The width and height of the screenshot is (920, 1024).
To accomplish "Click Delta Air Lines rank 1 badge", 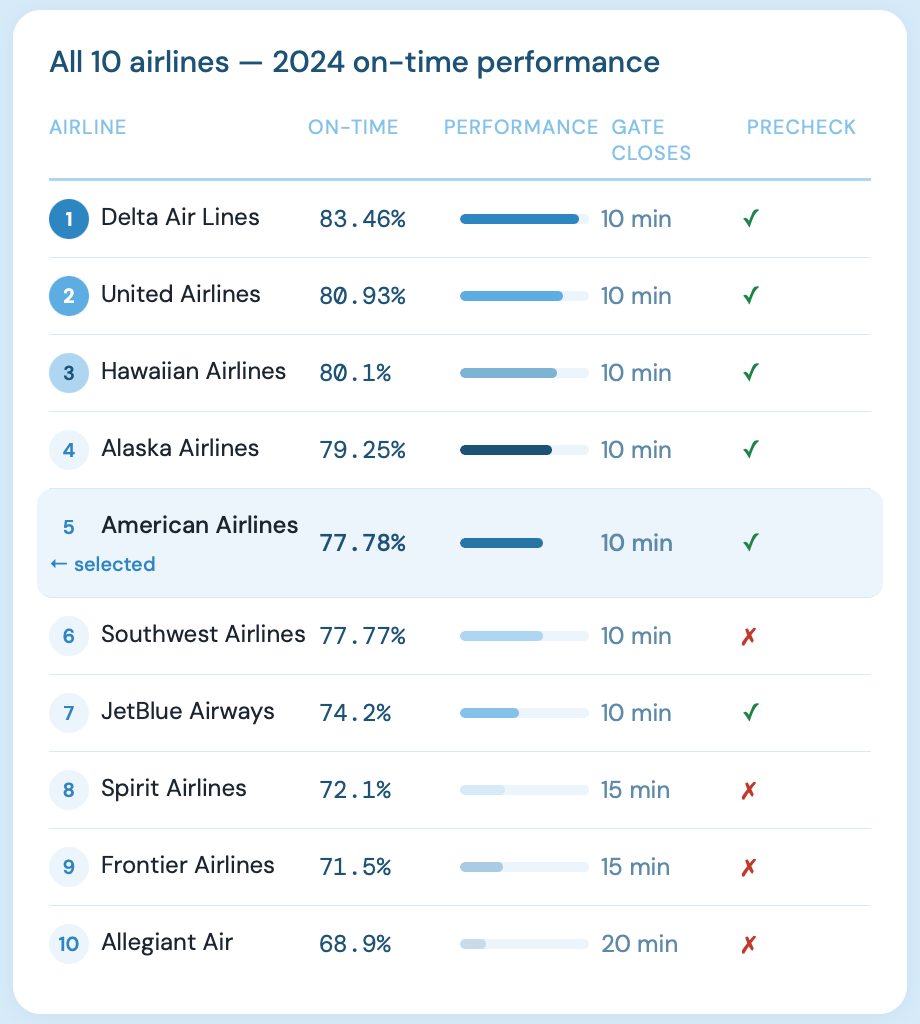I will 69,220.
